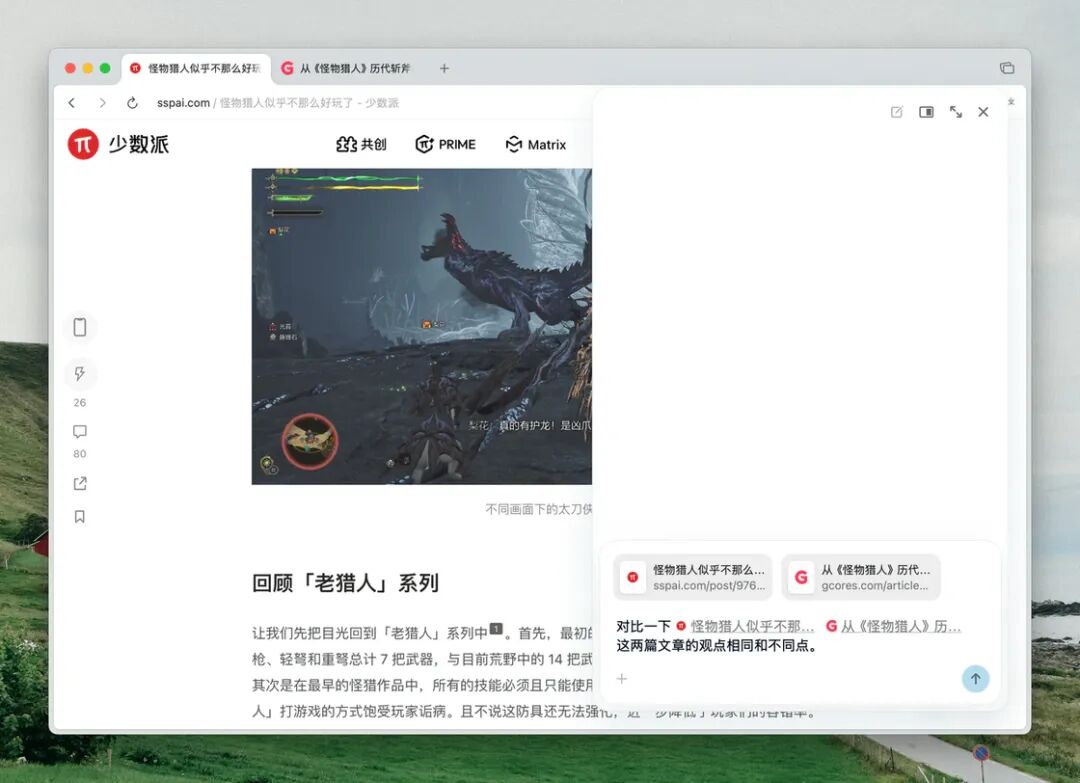Bookmark the article with the bookmark icon

pos(80,516)
